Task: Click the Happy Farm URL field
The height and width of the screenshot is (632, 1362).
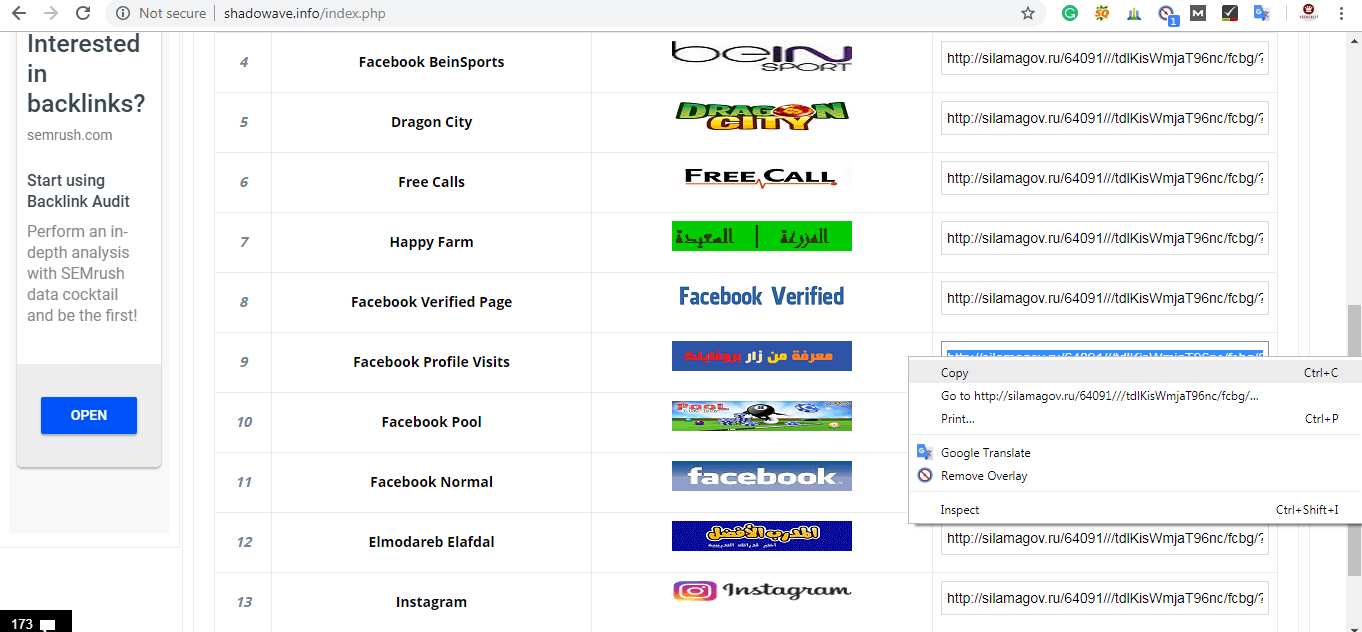Action: coord(1105,238)
